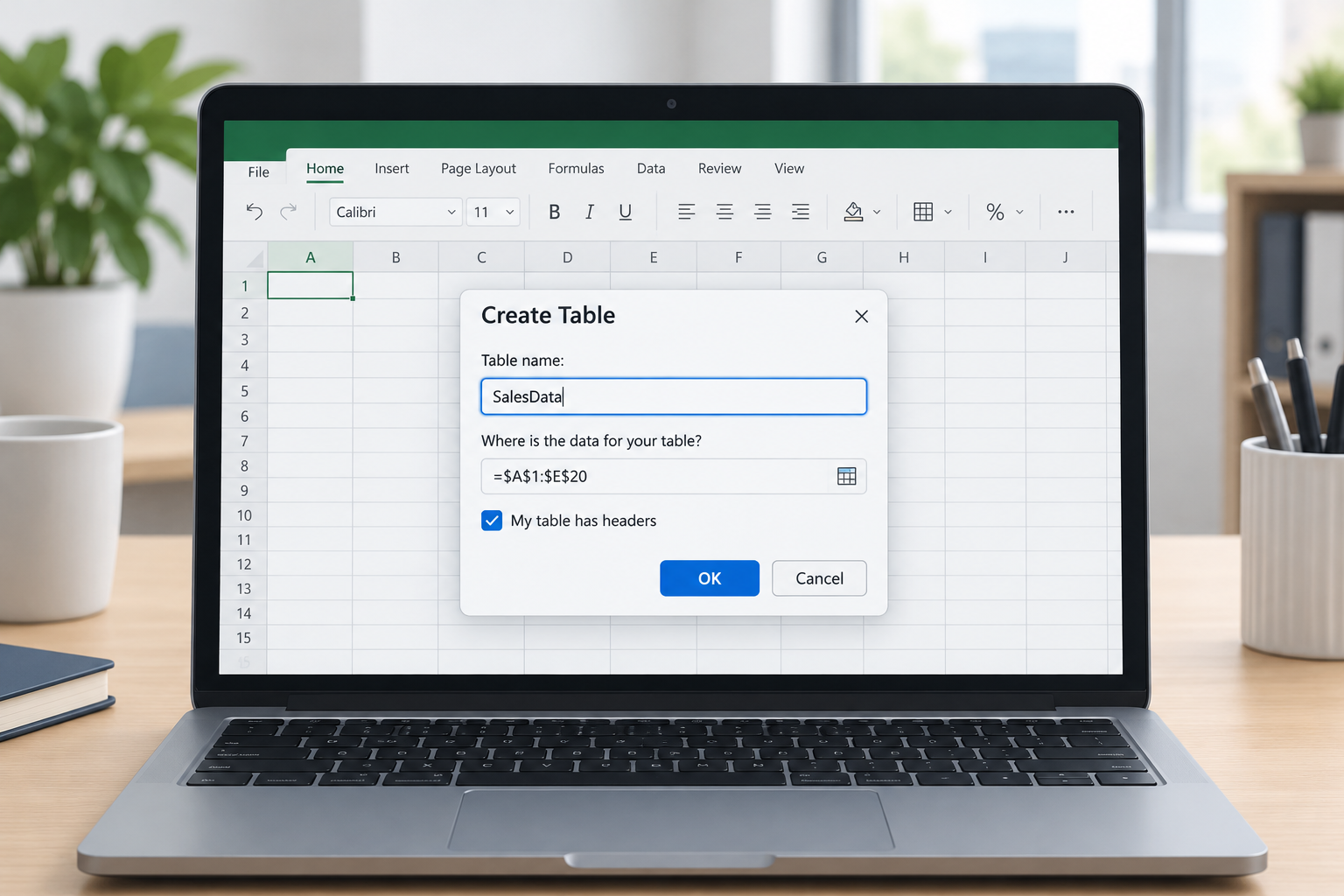Select row 5 header
Image resolution: width=1344 pixels, height=896 pixels.
[244, 391]
